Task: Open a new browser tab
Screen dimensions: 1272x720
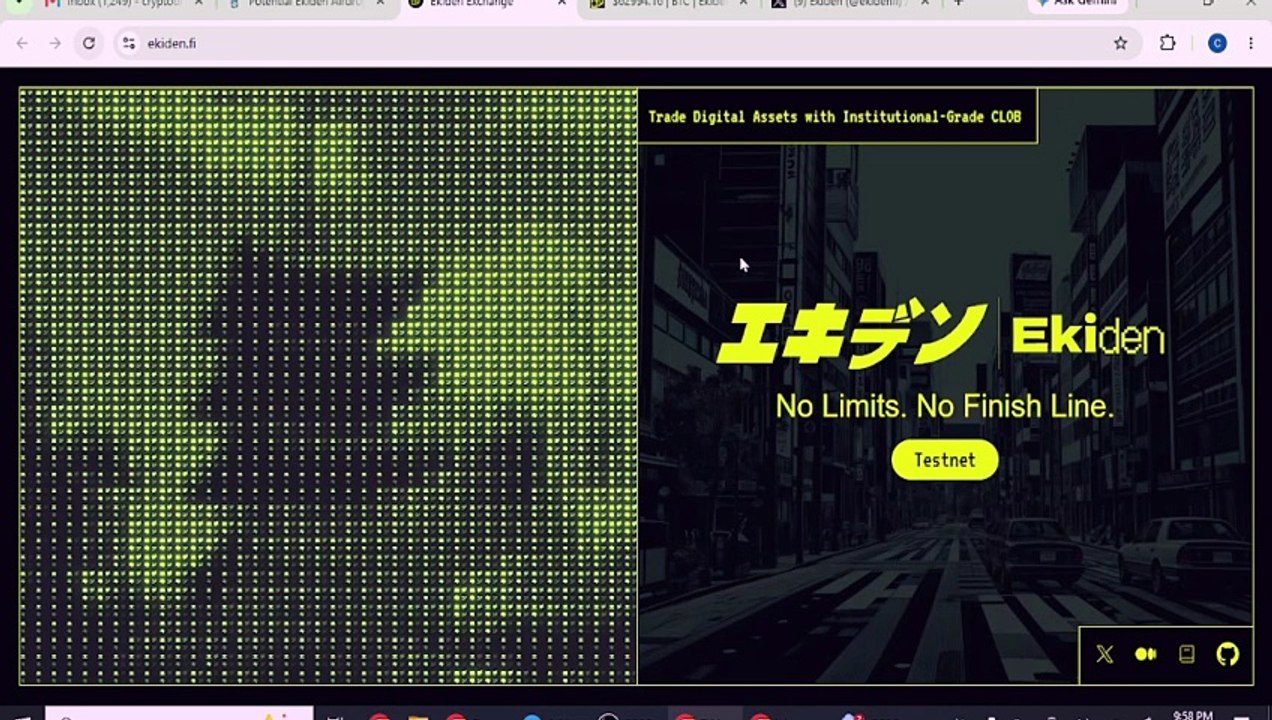Action: [x=958, y=4]
